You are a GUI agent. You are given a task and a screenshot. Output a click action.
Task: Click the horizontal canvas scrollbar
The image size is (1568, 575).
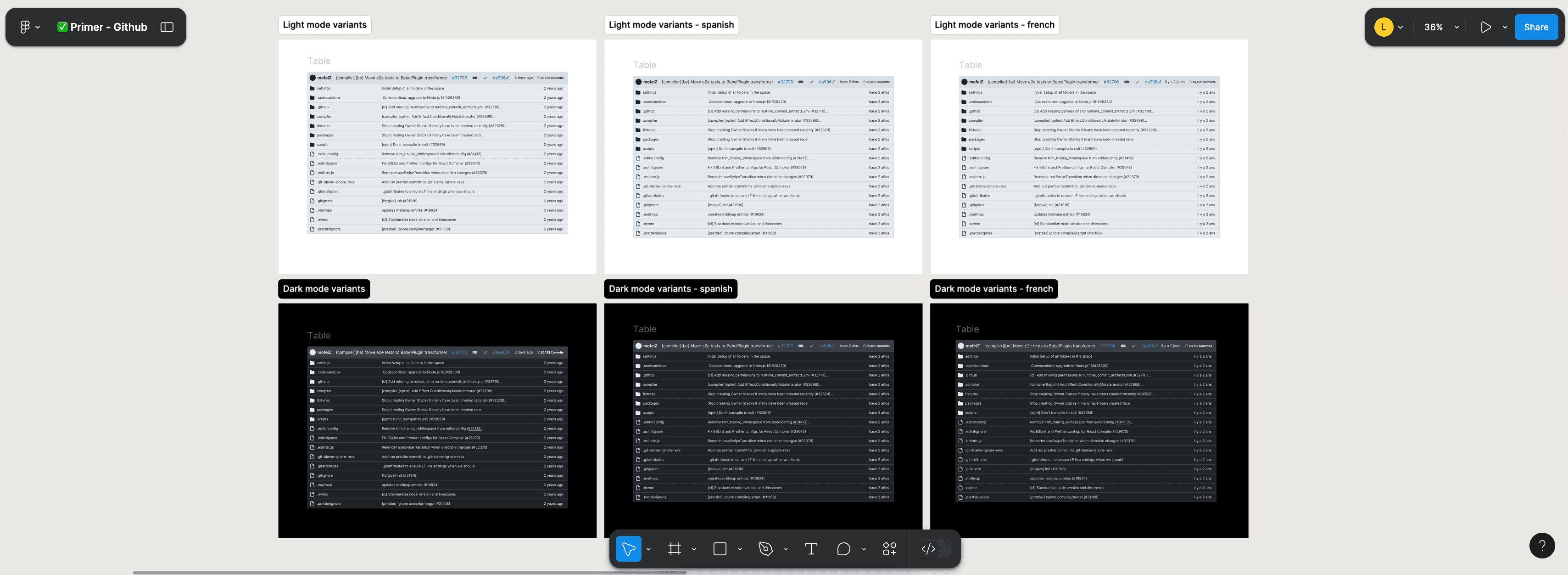(410, 573)
